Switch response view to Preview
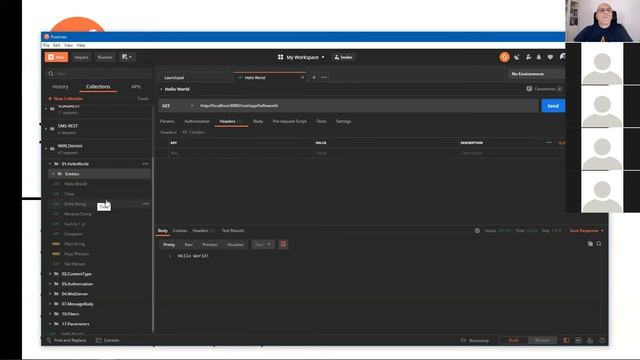 [x=210, y=244]
